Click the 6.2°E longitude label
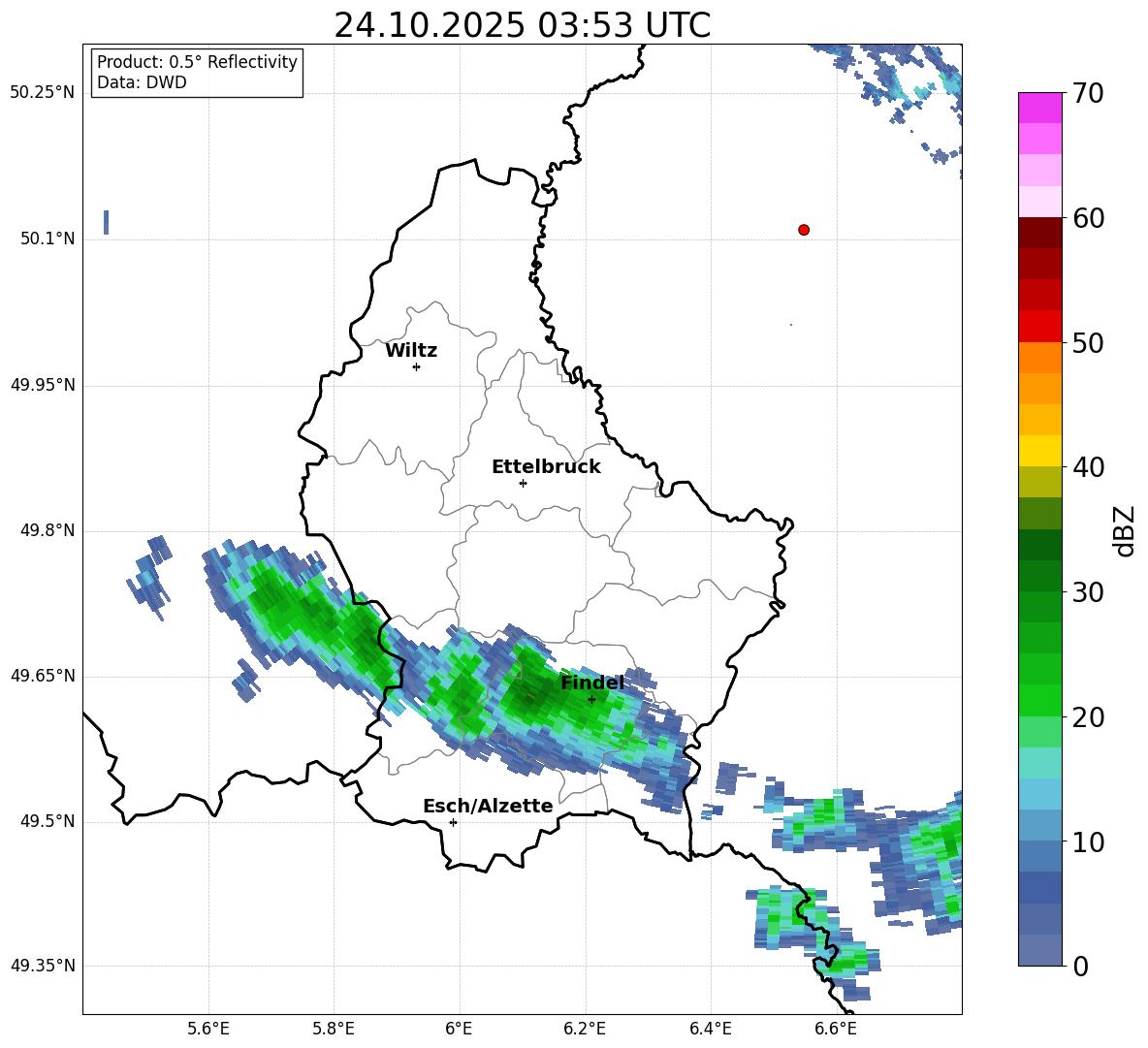Image resolution: width=1148 pixels, height=1048 pixels. coord(585,1029)
